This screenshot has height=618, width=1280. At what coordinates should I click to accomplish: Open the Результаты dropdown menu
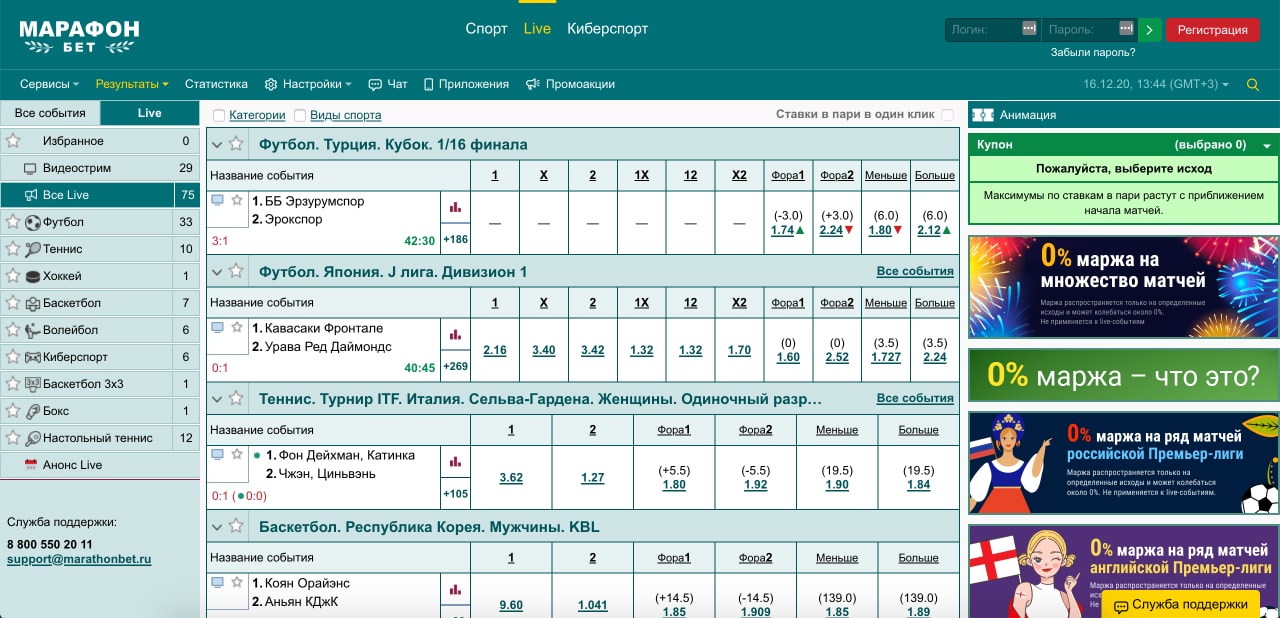(x=132, y=85)
